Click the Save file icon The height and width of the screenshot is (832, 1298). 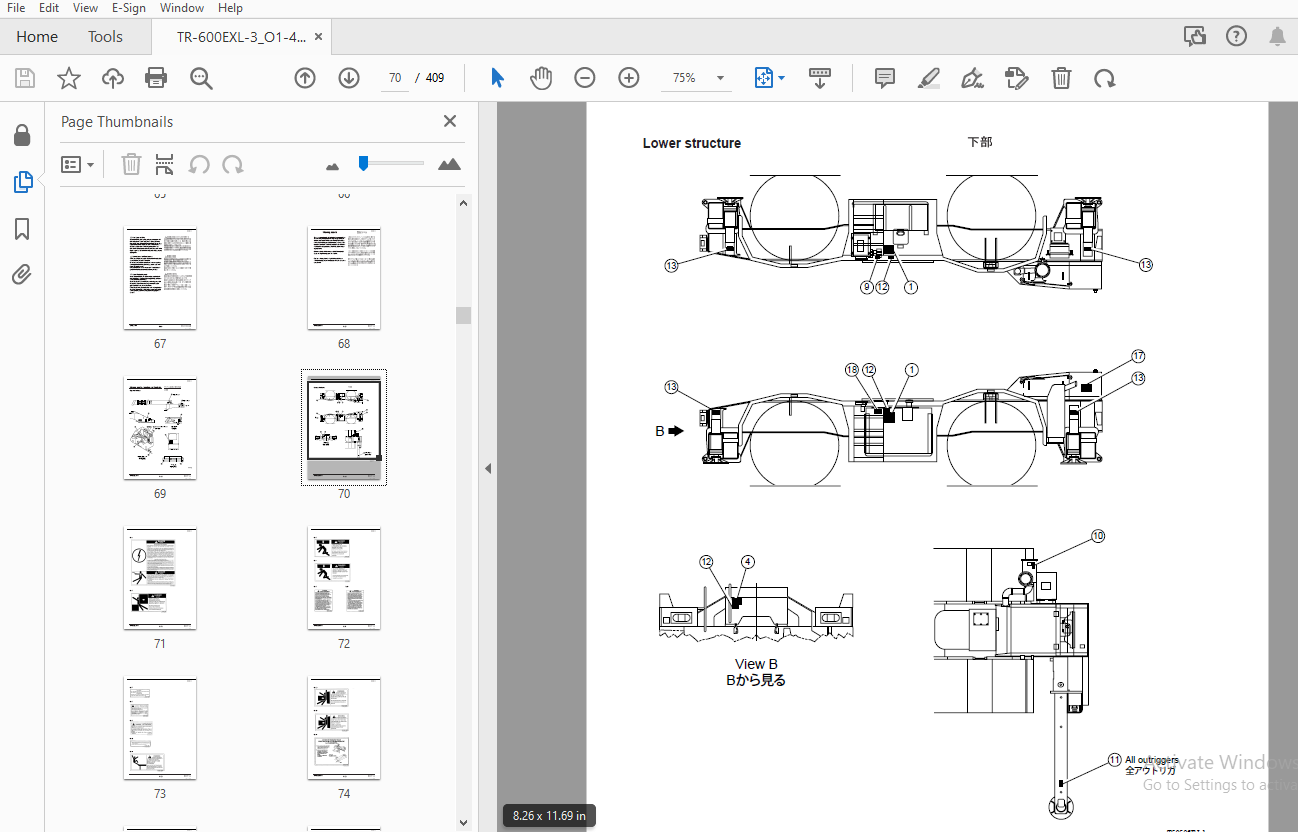point(25,78)
